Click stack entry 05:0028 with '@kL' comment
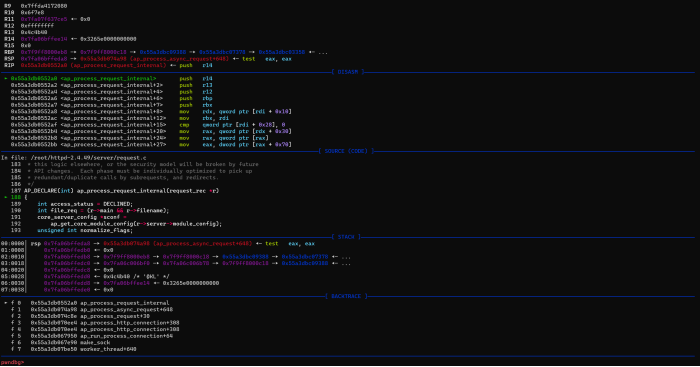The height and width of the screenshot is (367, 700). point(85,277)
